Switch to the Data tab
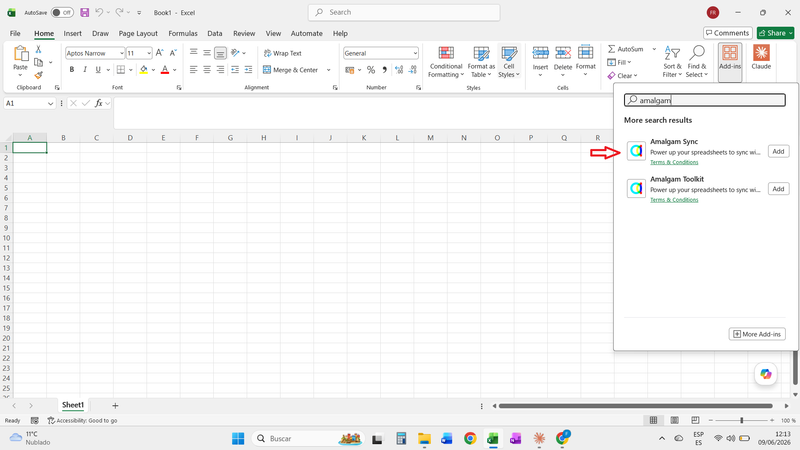800x450 pixels. coord(215,33)
